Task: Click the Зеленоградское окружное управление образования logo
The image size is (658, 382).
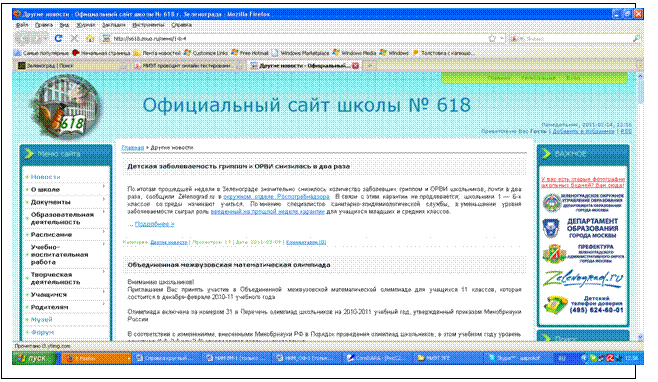Action: coord(583,204)
